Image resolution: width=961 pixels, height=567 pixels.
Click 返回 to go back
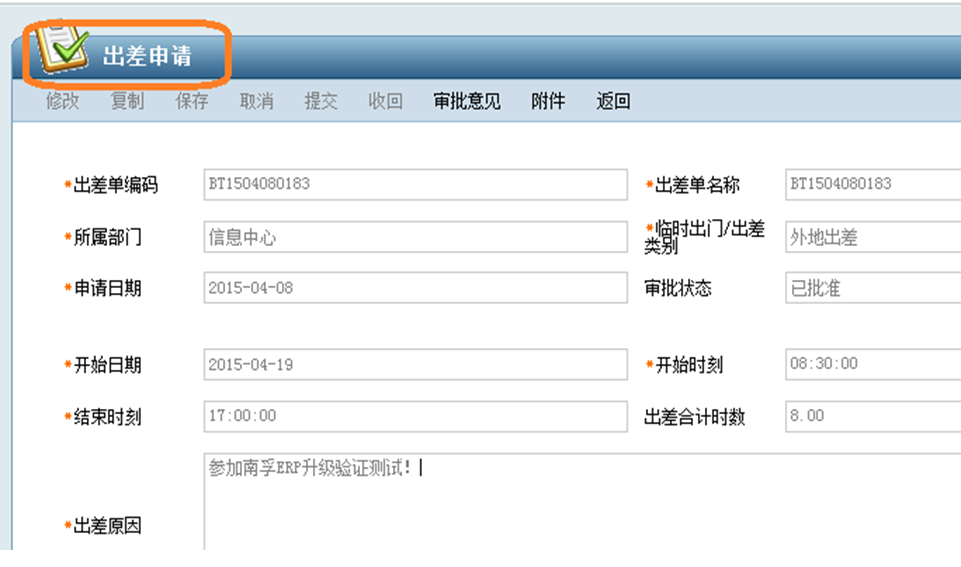pos(613,101)
